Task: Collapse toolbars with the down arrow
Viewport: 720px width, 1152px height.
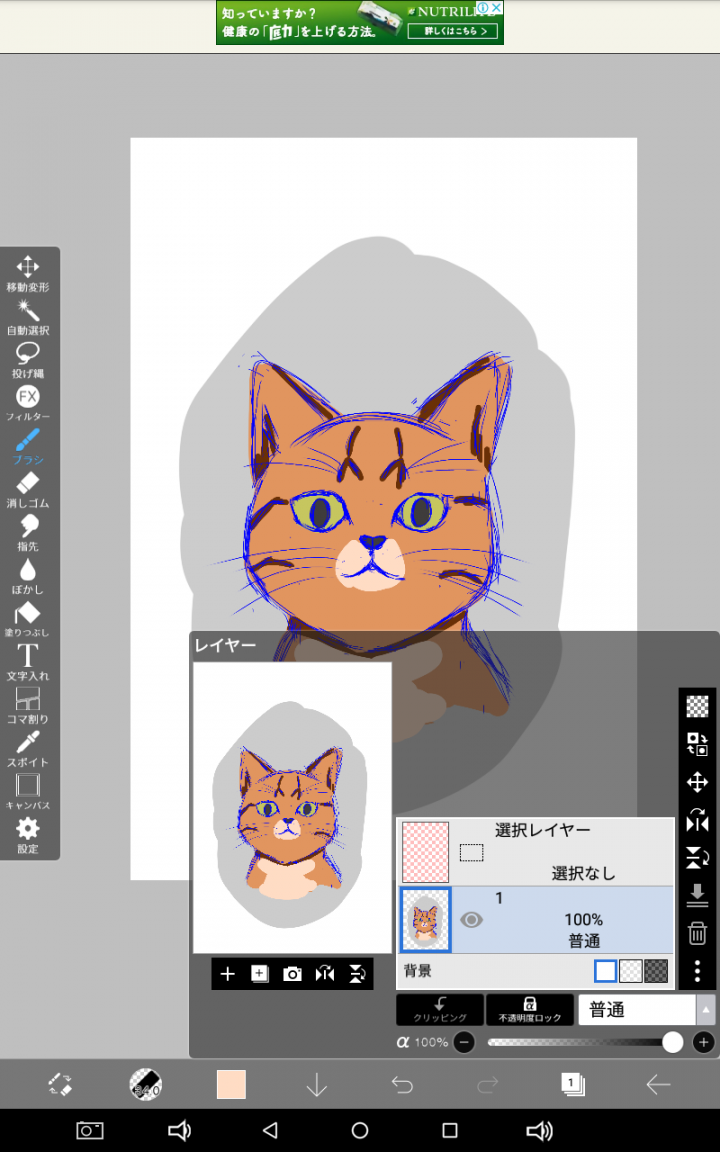Action: click(x=316, y=1085)
